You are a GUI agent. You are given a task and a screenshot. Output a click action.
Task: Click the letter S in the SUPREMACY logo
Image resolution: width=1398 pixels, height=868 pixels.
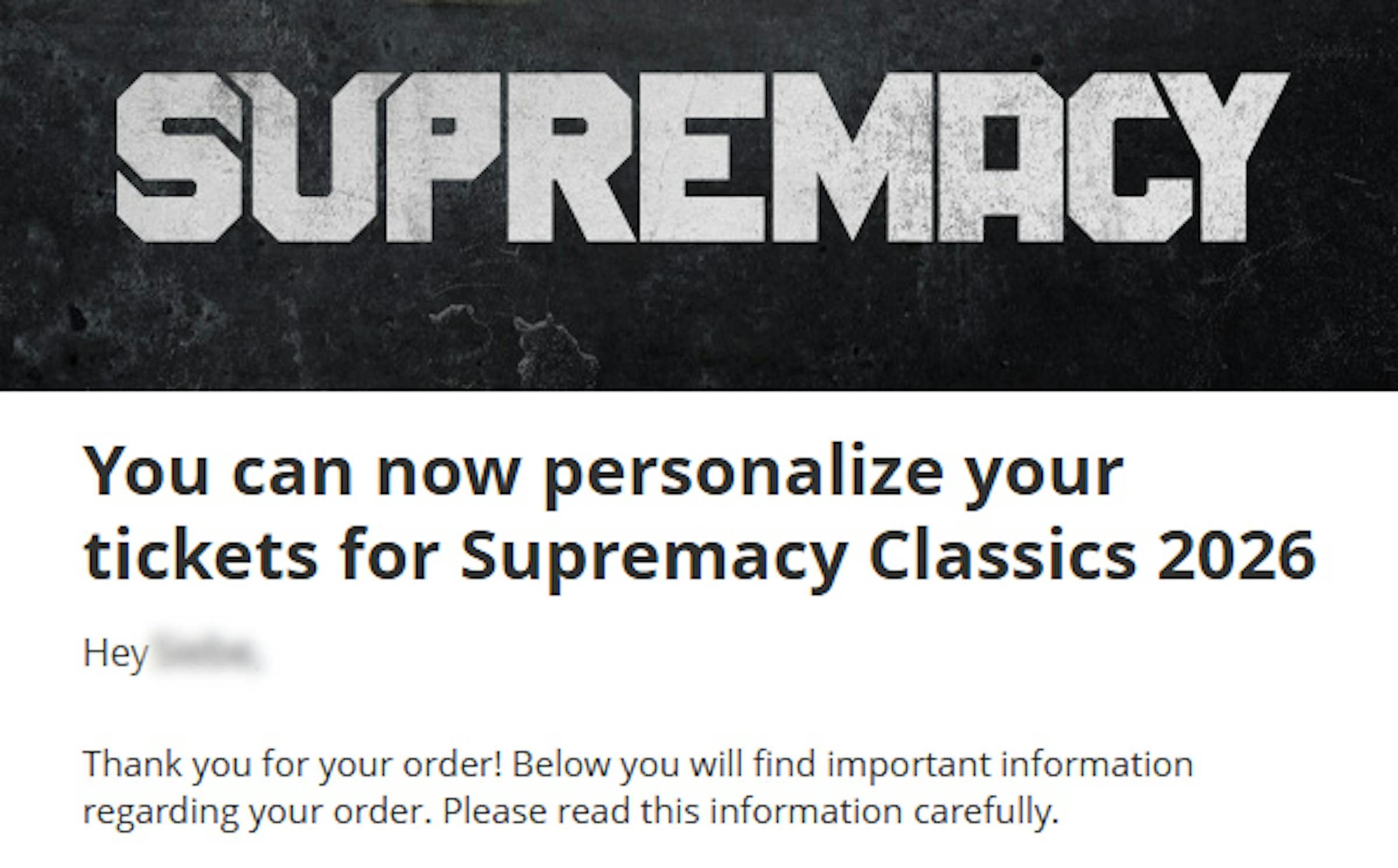pos(178,157)
